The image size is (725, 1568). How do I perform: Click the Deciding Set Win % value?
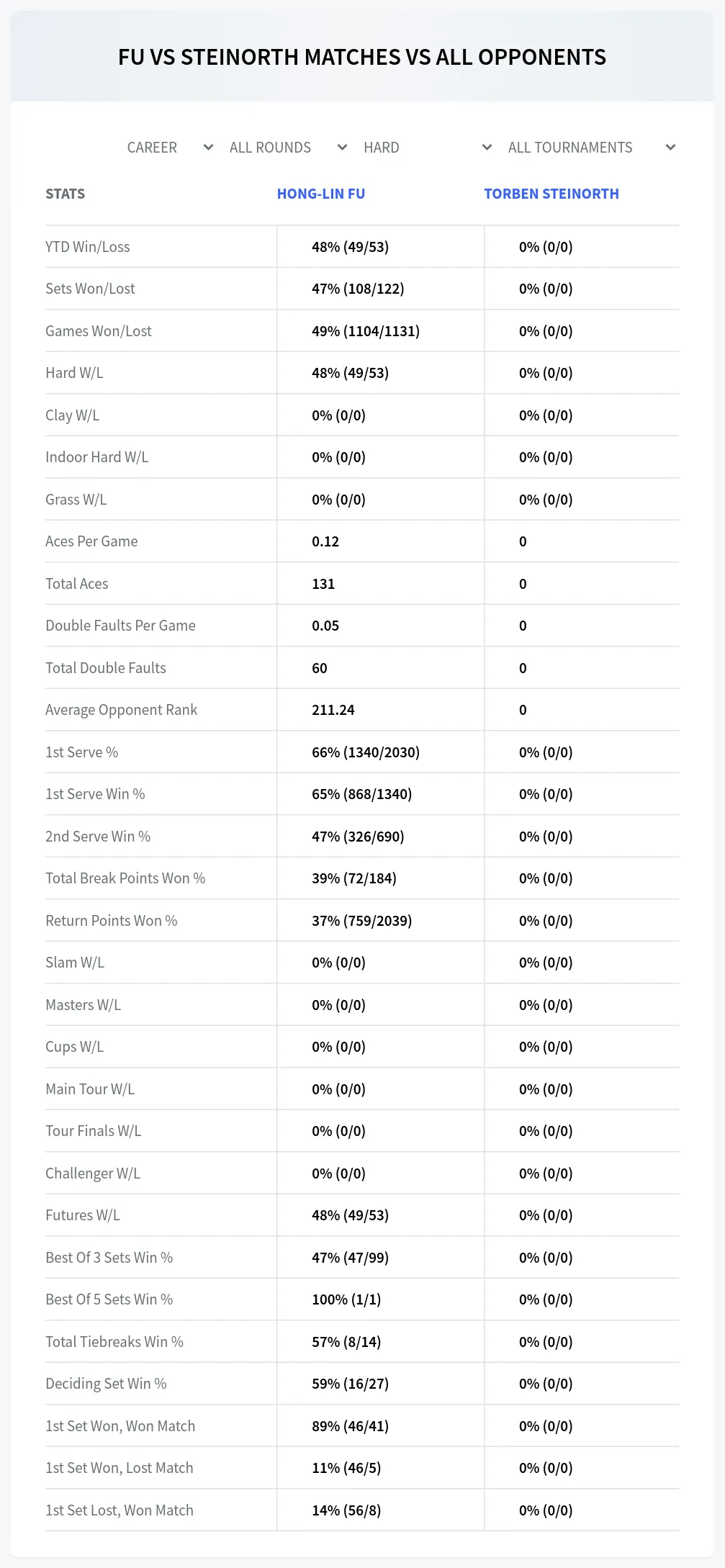350,1384
